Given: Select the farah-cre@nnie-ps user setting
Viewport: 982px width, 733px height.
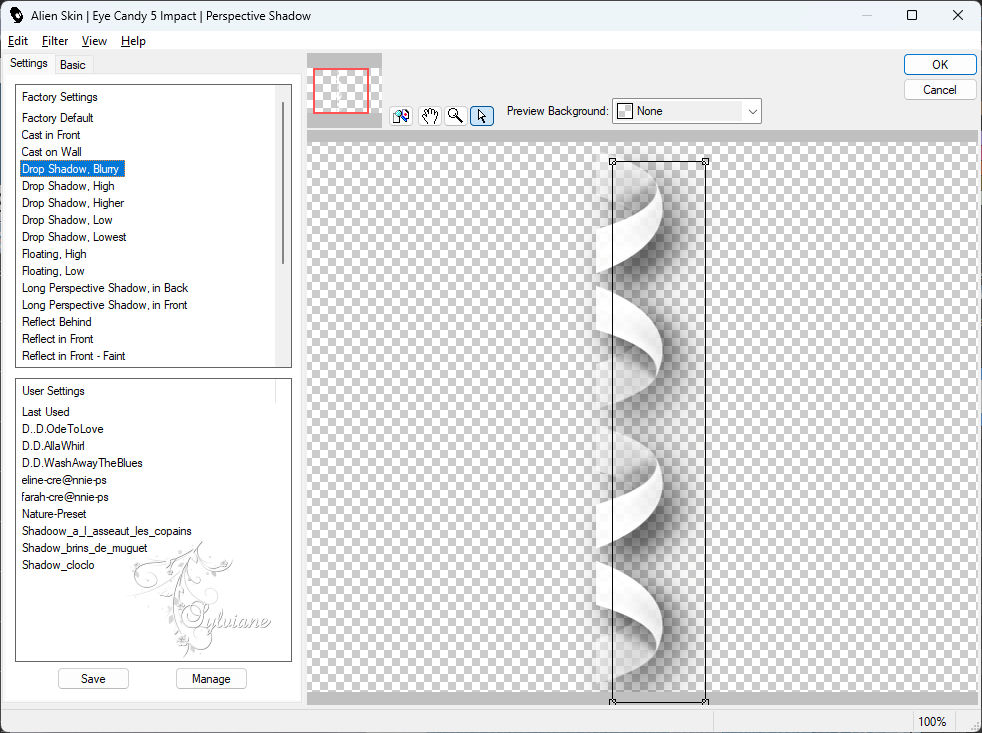Looking at the screenshot, I should [x=65, y=497].
